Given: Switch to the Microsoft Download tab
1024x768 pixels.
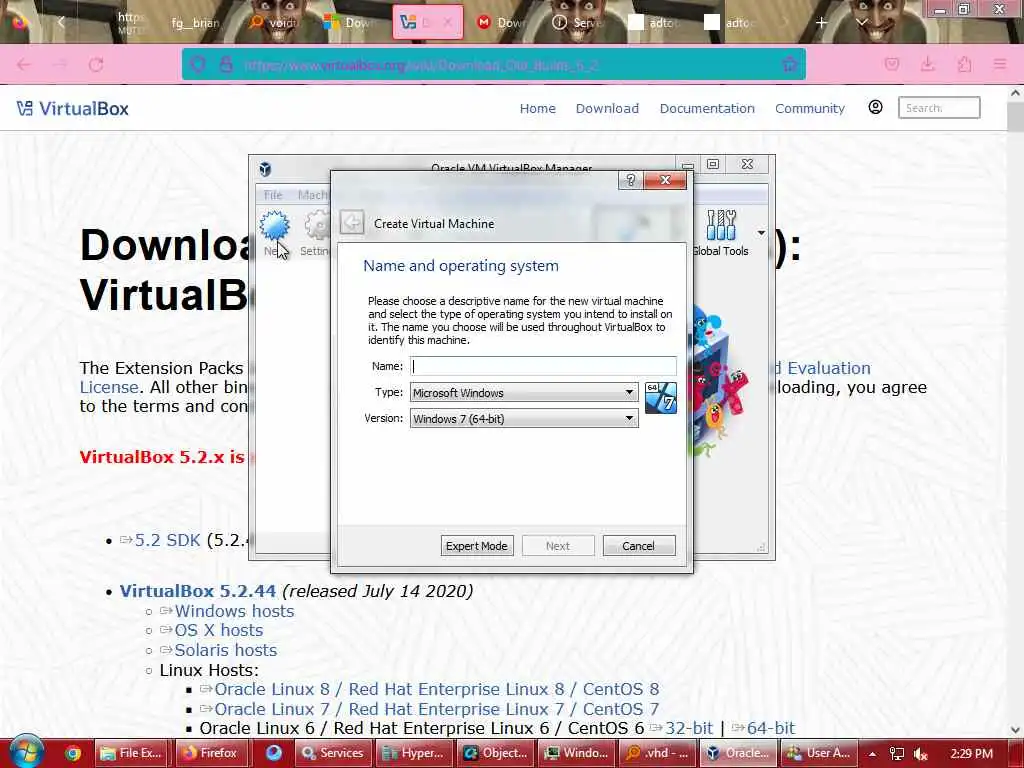Looking at the screenshot, I should [351, 23].
